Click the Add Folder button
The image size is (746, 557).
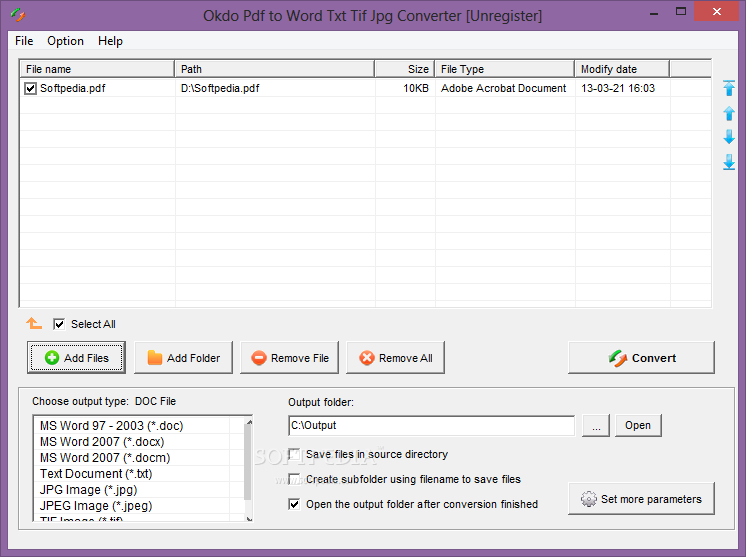[183, 357]
